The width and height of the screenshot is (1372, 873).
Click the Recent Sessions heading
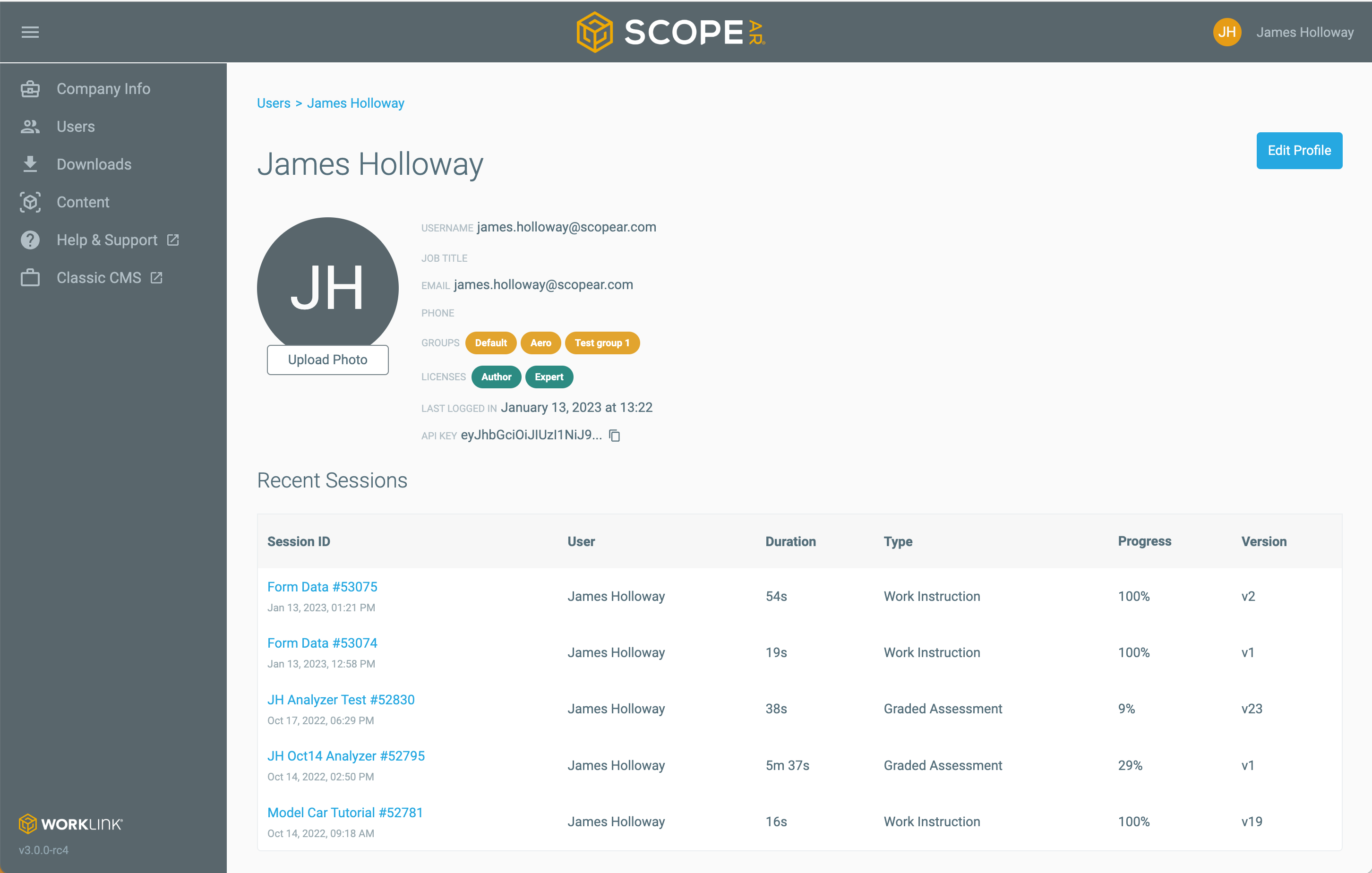click(x=332, y=480)
